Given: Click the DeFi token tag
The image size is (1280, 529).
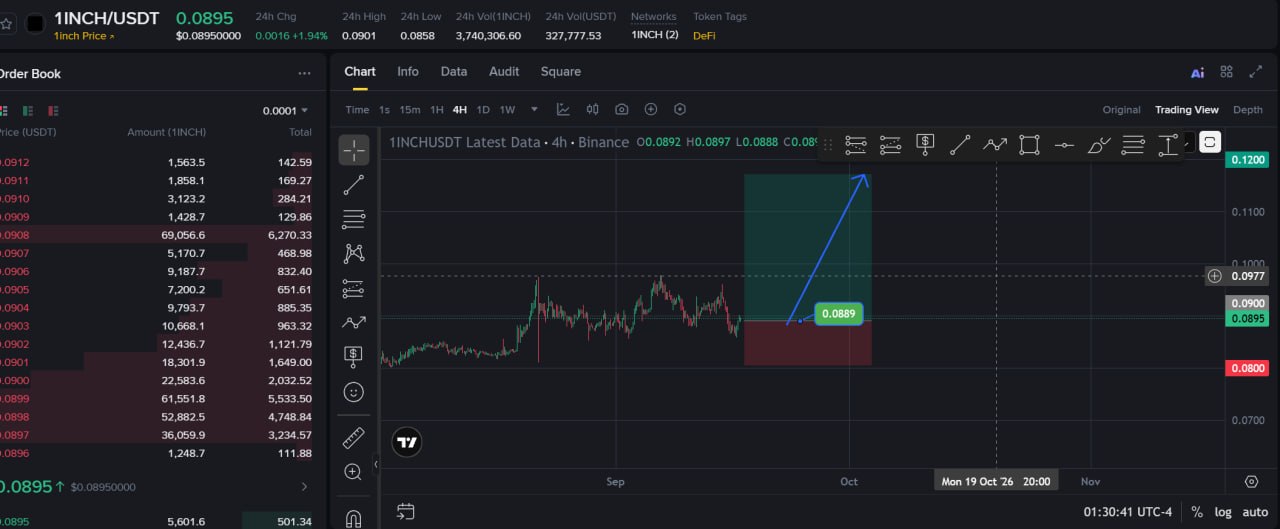Looking at the screenshot, I should (x=704, y=36).
